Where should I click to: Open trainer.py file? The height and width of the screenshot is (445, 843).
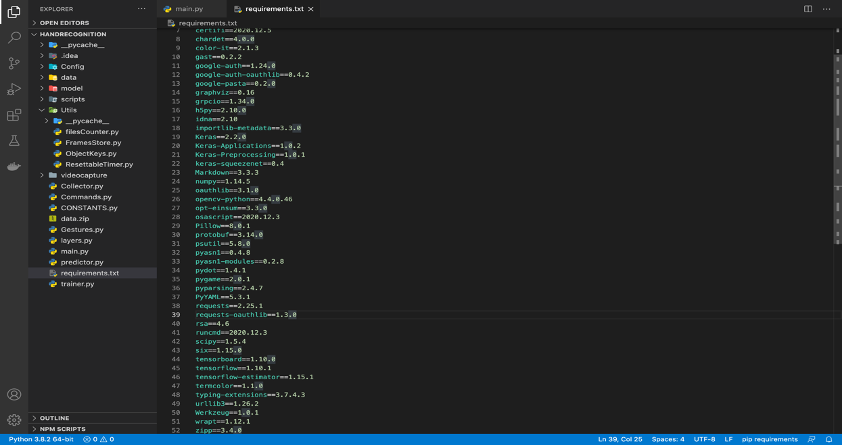pos(92,284)
